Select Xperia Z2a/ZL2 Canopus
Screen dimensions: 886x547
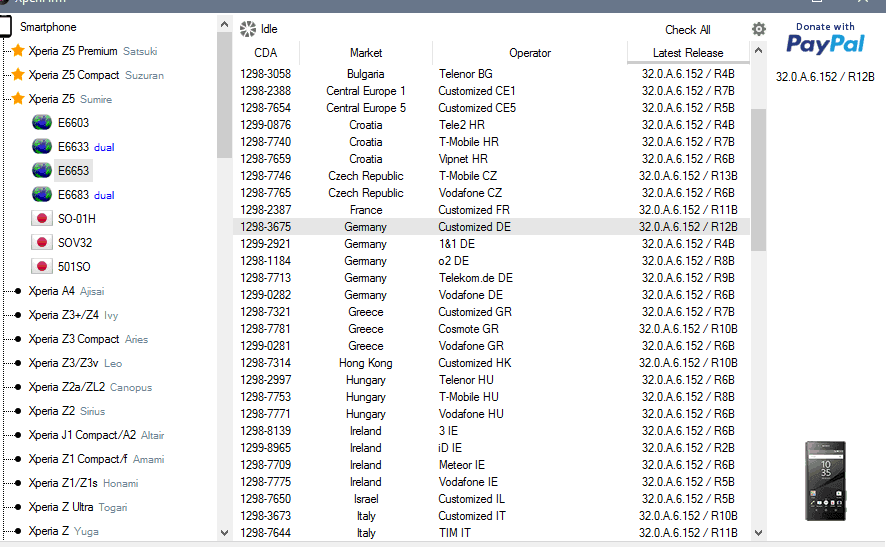(x=90, y=387)
